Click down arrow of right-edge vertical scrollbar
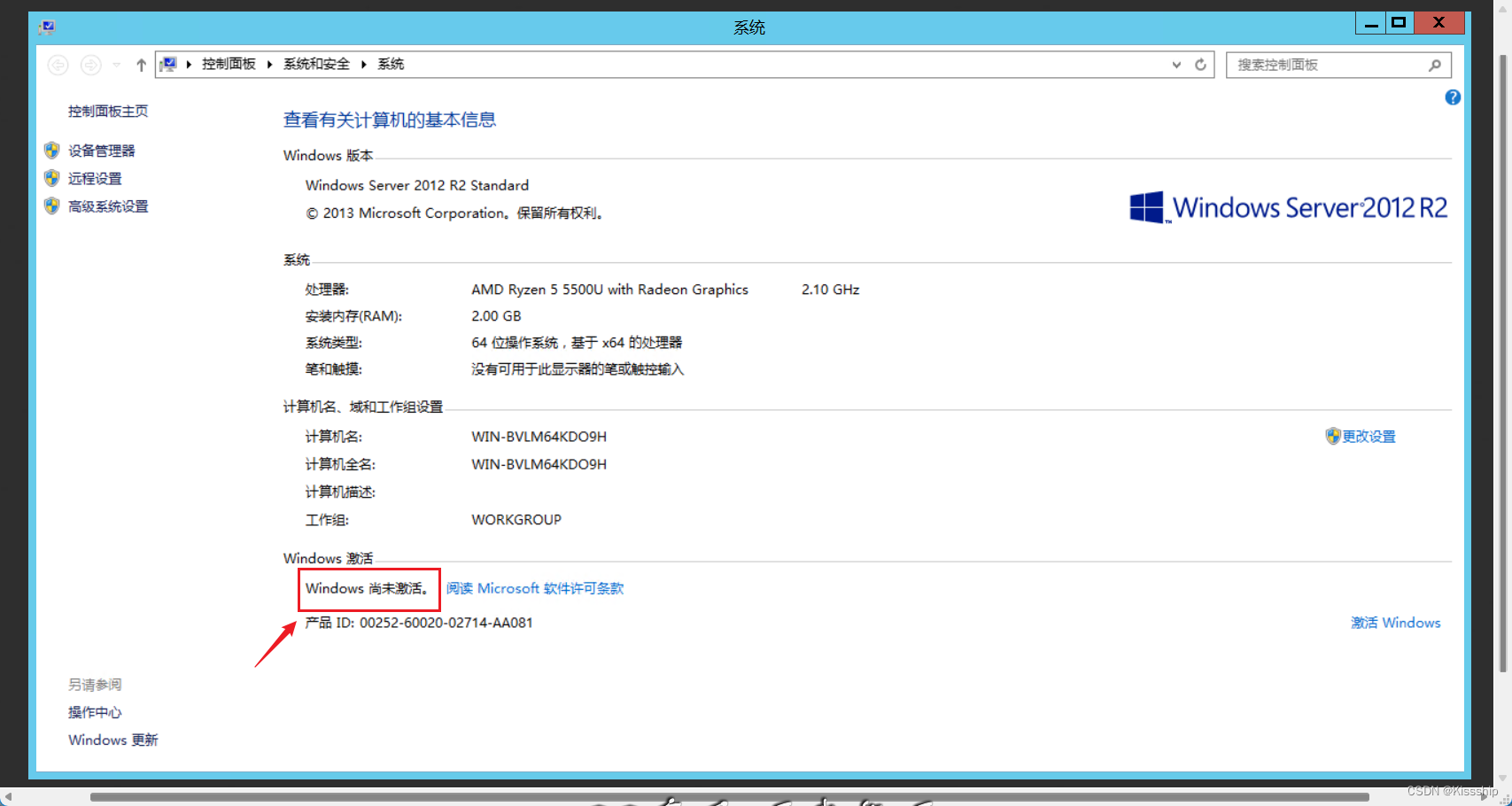 1502,779
